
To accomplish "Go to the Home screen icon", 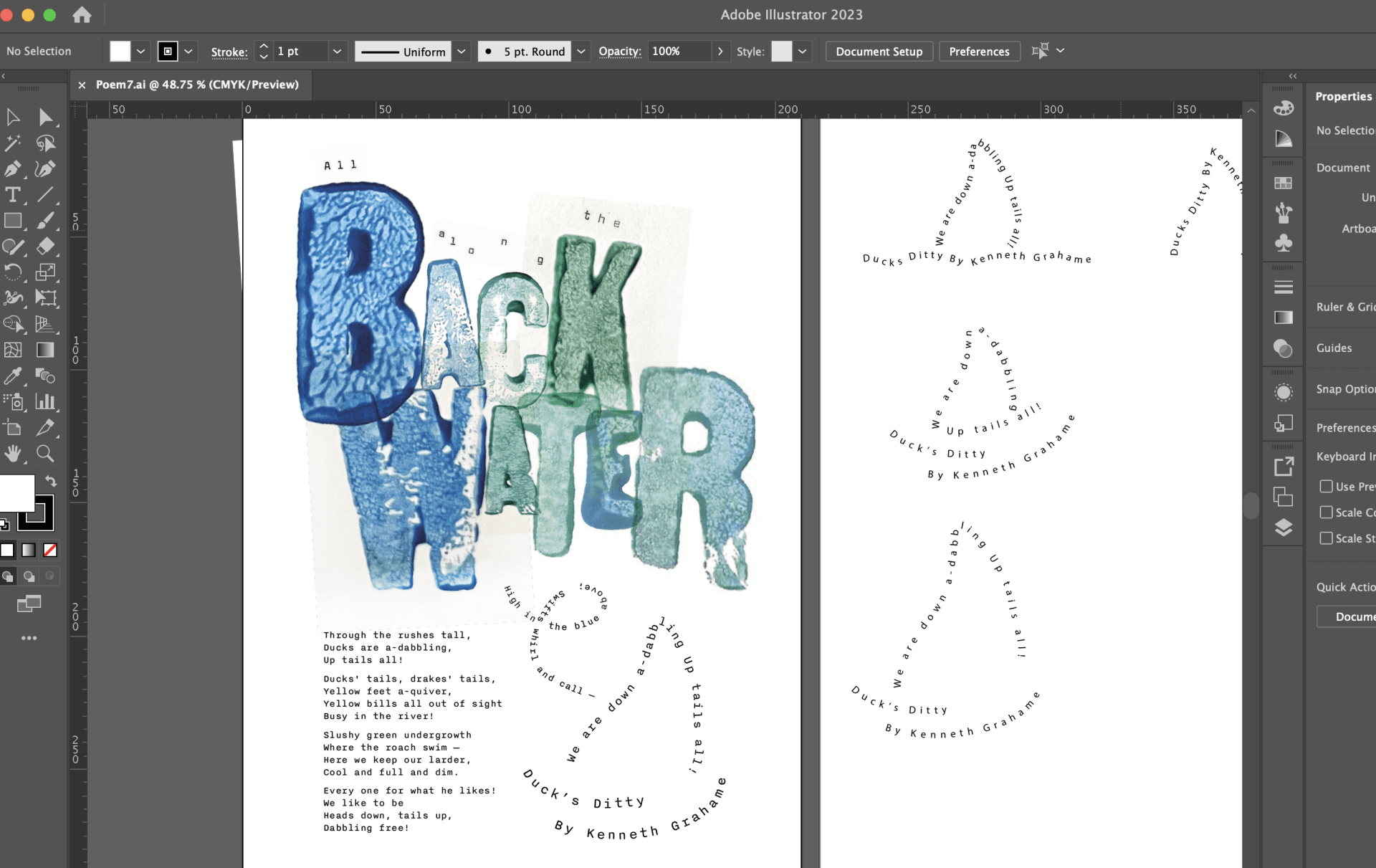I will pos(82,14).
